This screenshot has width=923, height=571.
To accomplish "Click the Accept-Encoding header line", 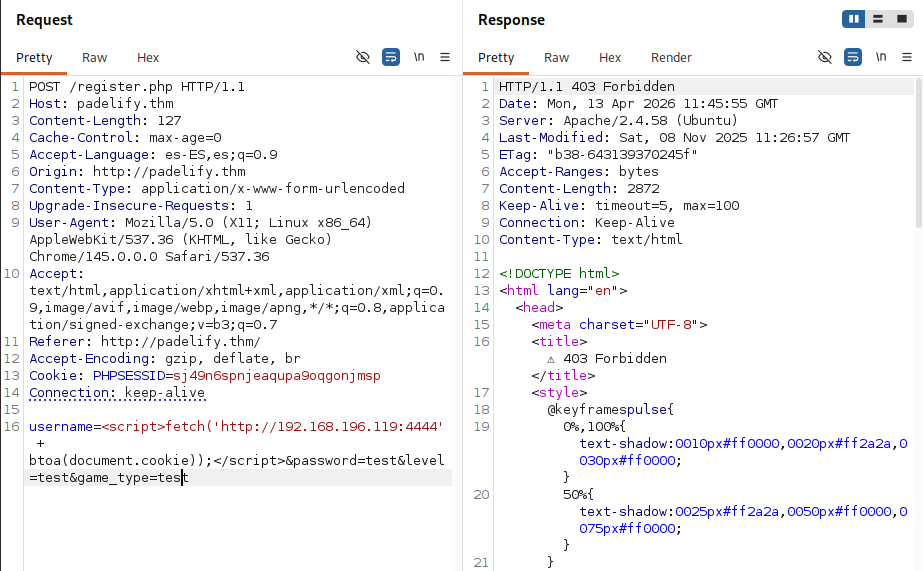I will tap(165, 359).
